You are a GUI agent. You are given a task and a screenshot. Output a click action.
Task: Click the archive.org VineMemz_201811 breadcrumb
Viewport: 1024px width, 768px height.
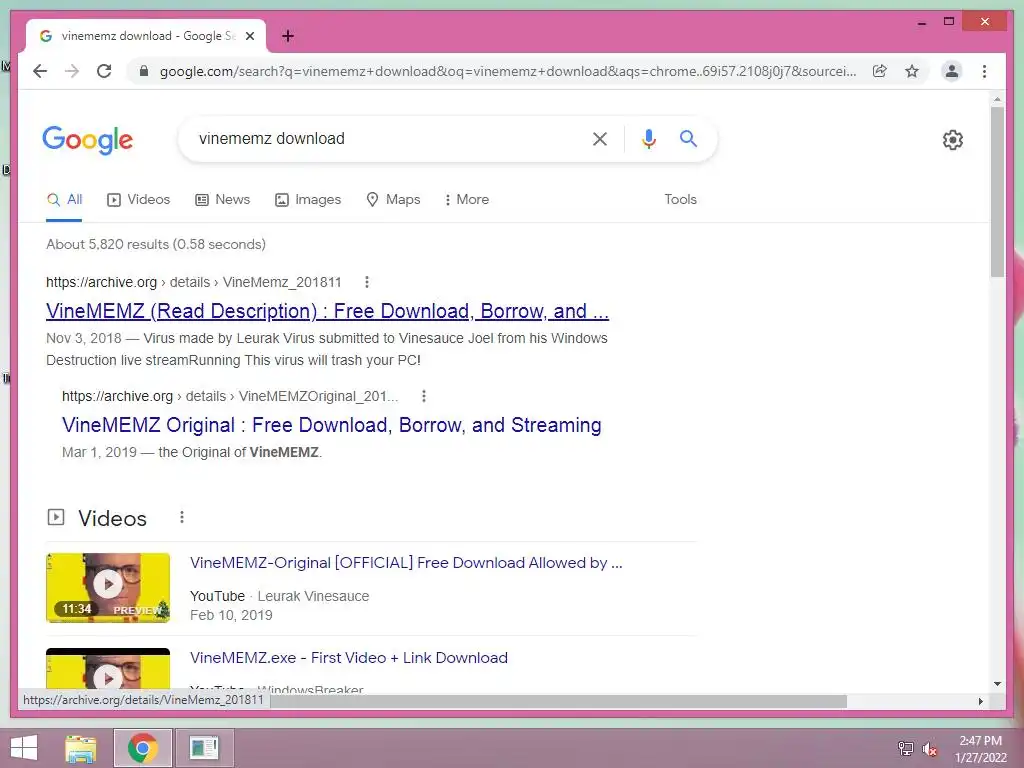193,282
